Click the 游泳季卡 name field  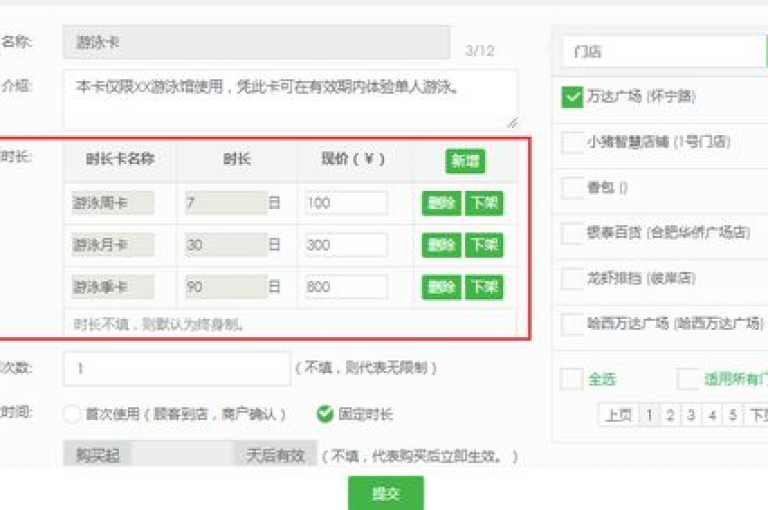pyautogui.click(x=113, y=287)
